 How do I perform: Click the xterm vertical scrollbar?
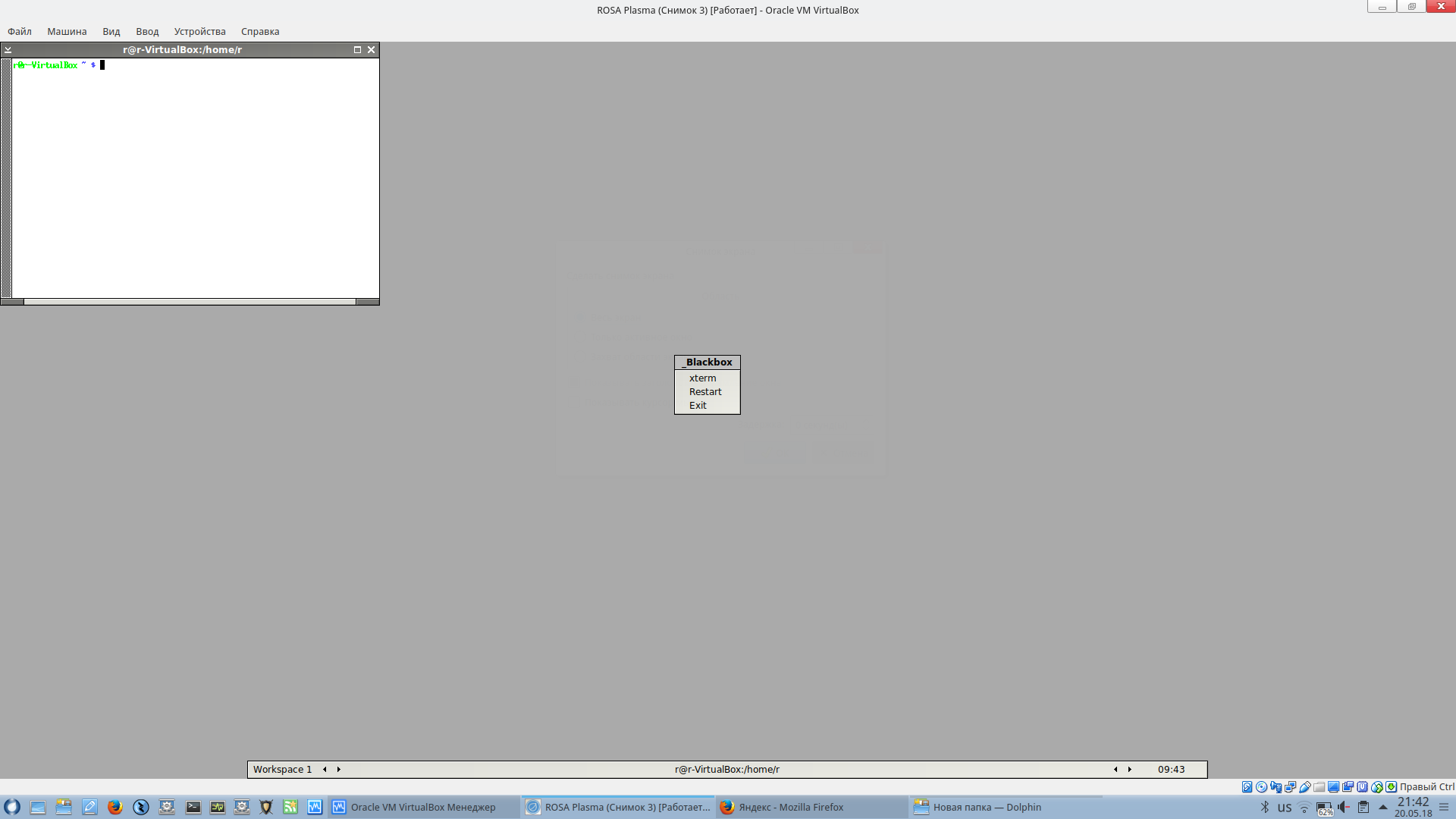pyautogui.click(x=6, y=178)
